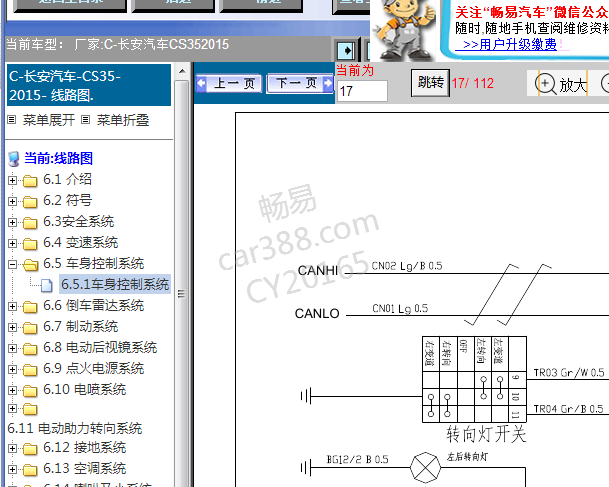Image resolution: width=609 pixels, height=487 pixels.
Task: Click the page number input showing 17
Action: (x=362, y=91)
